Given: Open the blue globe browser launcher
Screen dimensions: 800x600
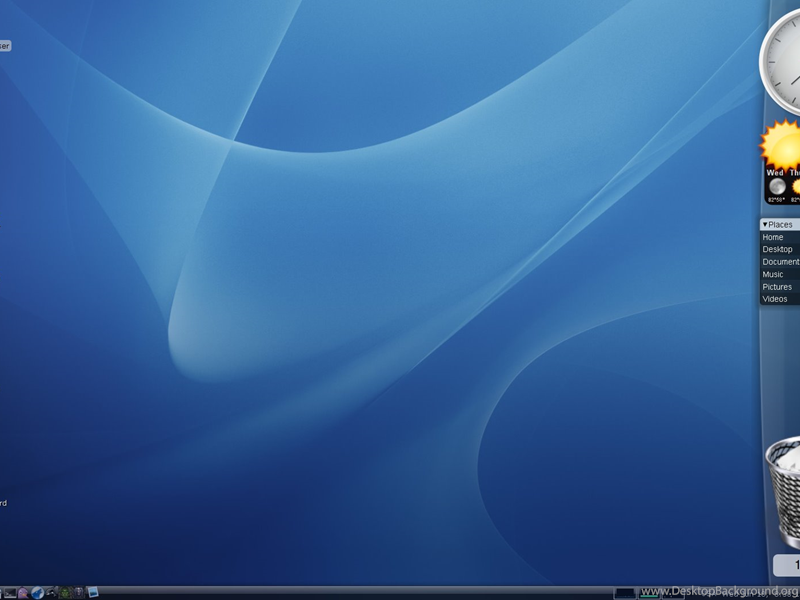Looking at the screenshot, I should point(37,593).
